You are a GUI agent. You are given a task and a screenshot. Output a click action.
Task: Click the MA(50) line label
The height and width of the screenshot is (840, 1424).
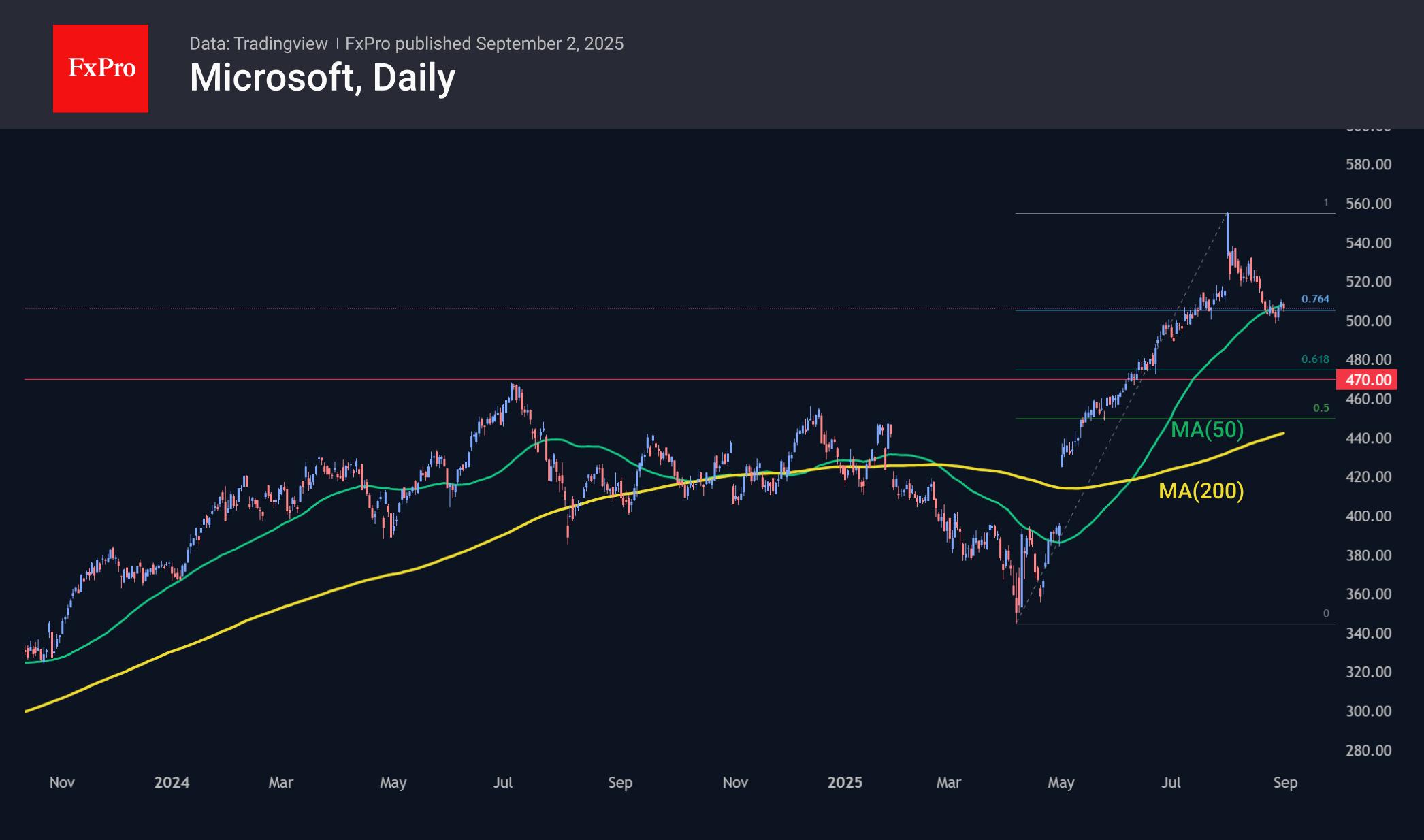pyautogui.click(x=1206, y=430)
